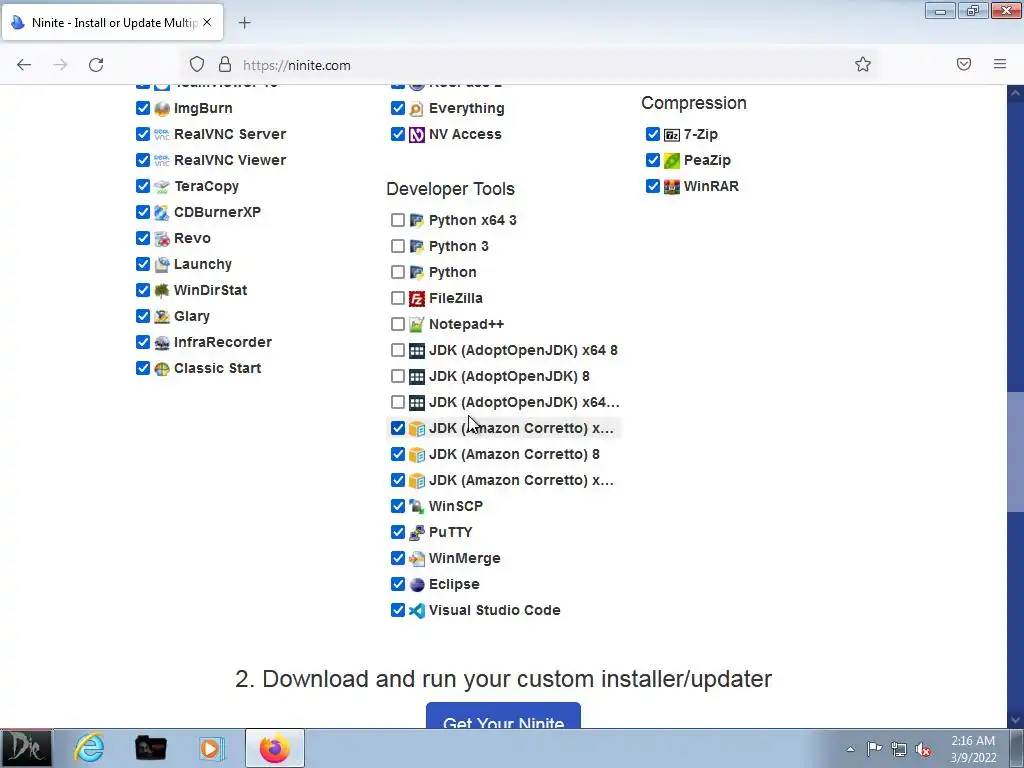Screen dimensions: 1024x768
Task: Uncheck JDK (Amazon Corretto) 8
Action: [398, 454]
